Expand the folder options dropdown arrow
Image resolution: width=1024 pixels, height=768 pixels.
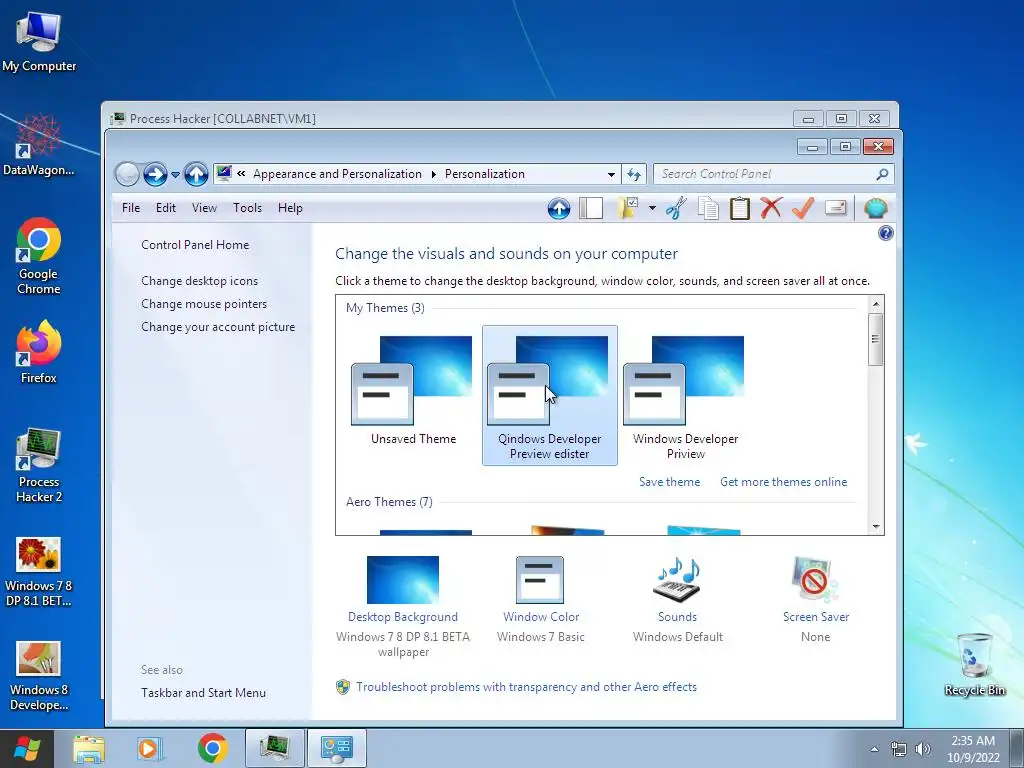coord(652,209)
